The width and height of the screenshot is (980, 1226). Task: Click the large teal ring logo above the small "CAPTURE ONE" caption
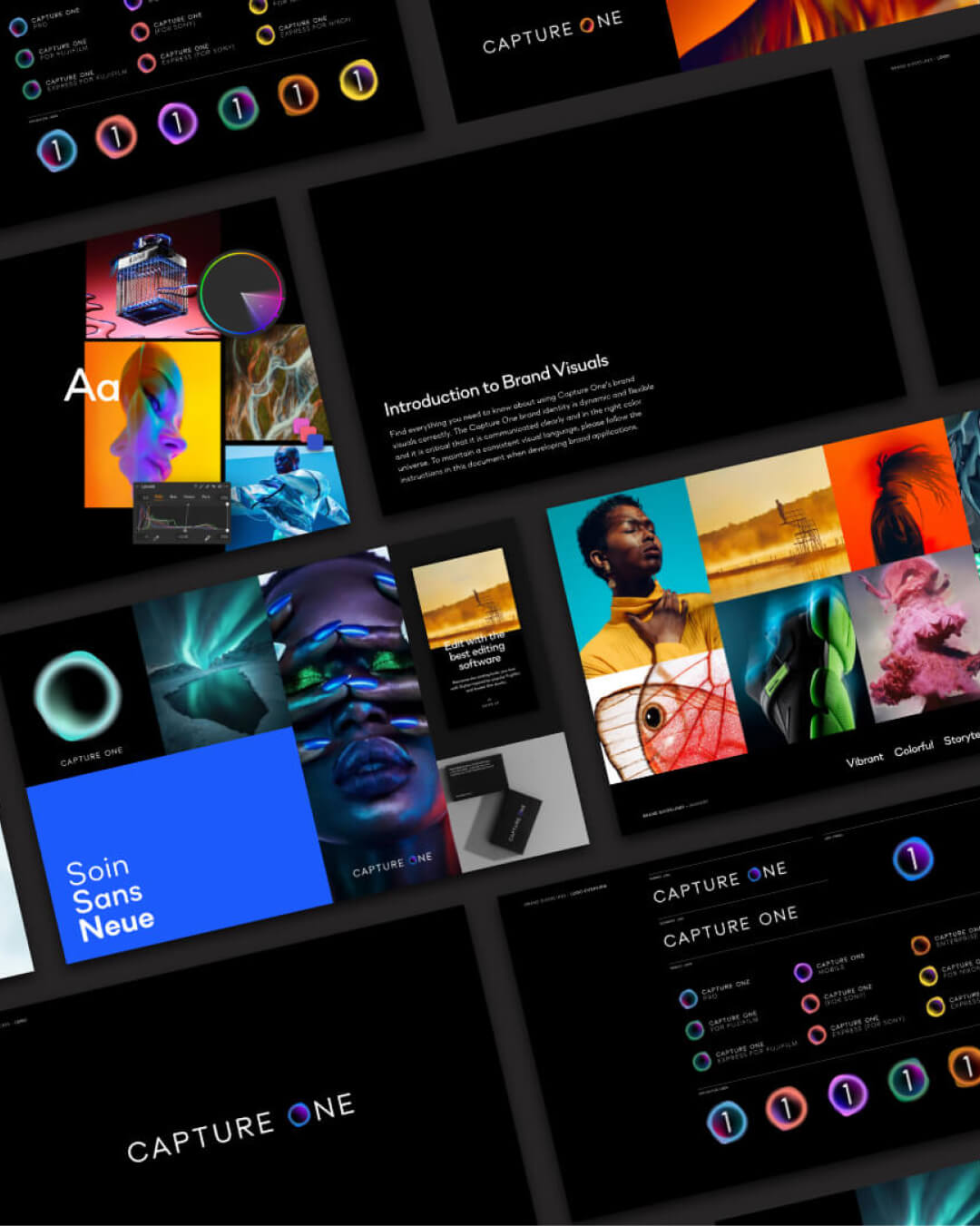coord(78,694)
